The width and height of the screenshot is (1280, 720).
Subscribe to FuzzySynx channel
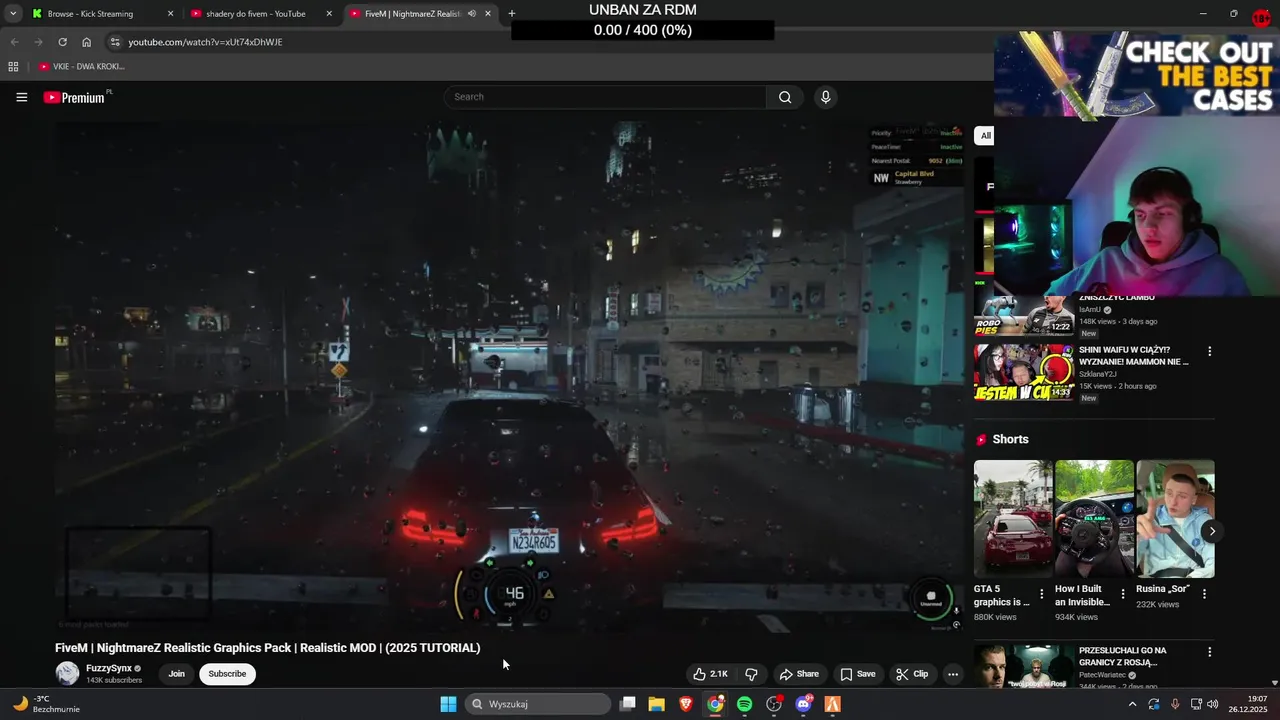pyautogui.click(x=227, y=674)
